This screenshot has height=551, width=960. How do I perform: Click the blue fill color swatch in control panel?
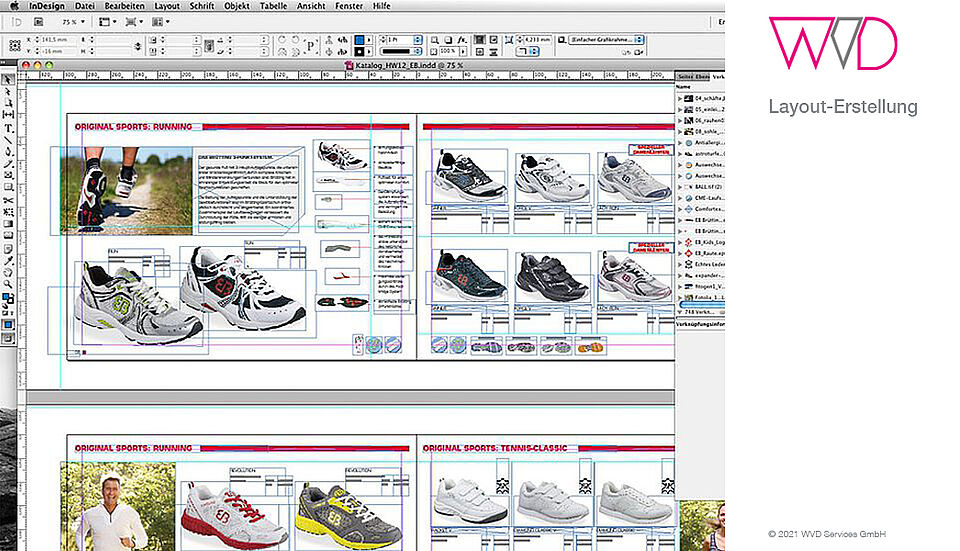359,39
